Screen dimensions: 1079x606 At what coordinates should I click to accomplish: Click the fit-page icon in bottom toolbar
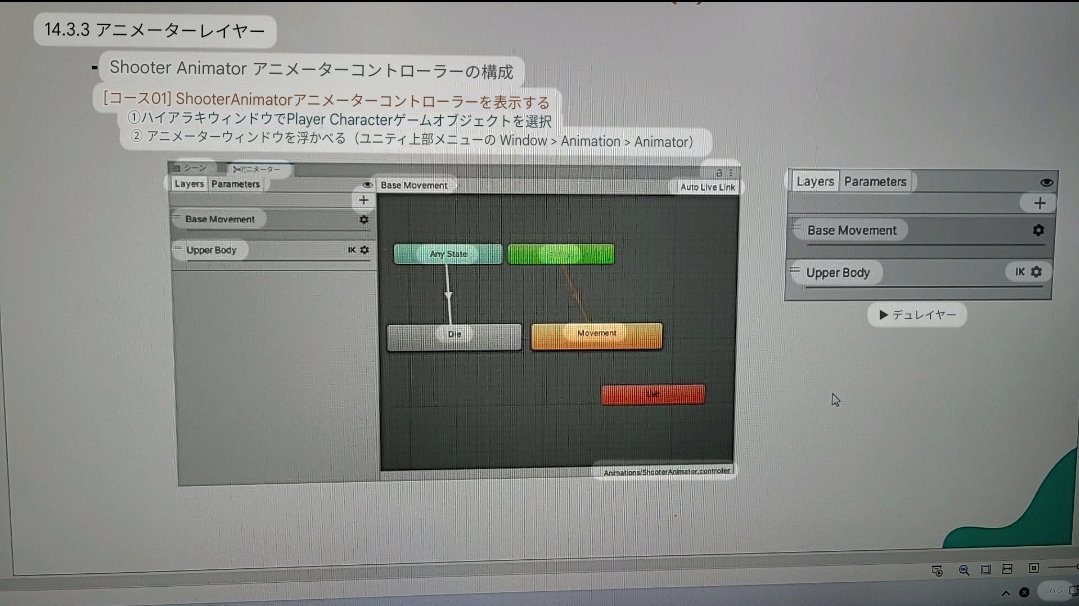pyautogui.click(x=986, y=569)
